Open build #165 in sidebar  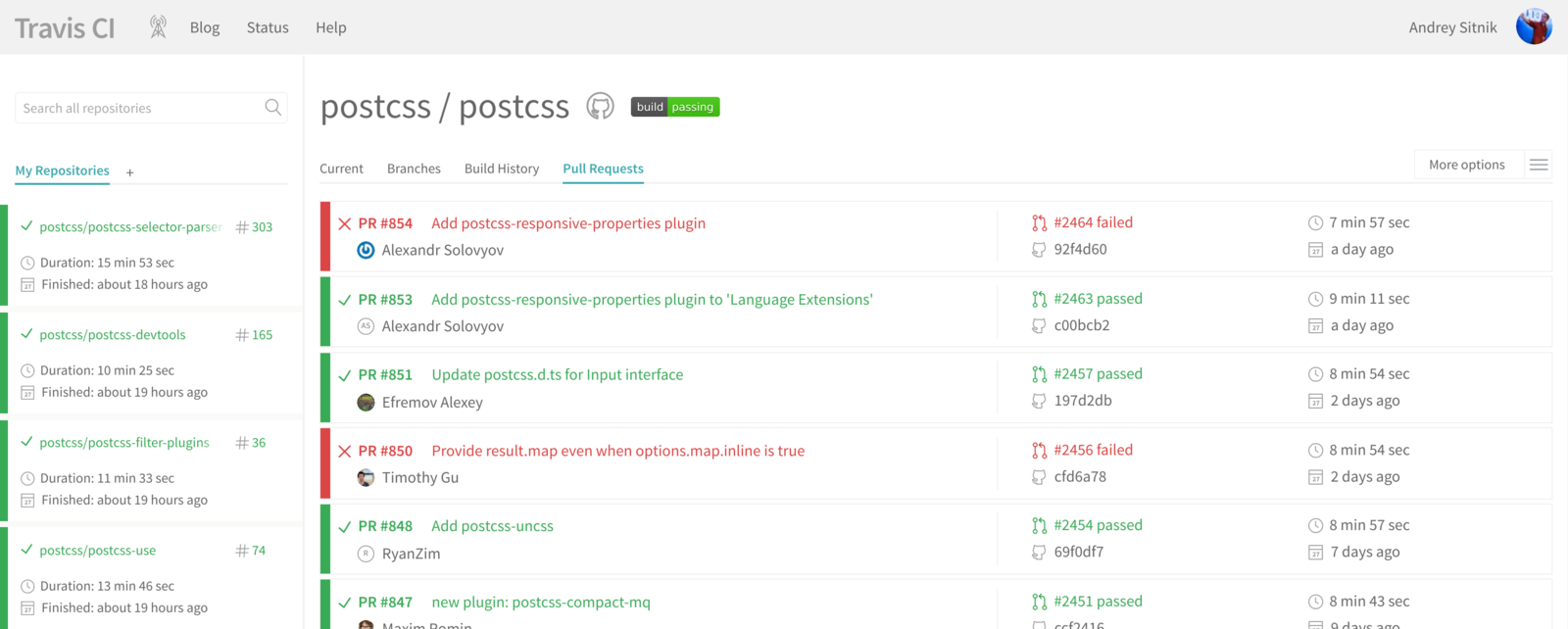(254, 334)
